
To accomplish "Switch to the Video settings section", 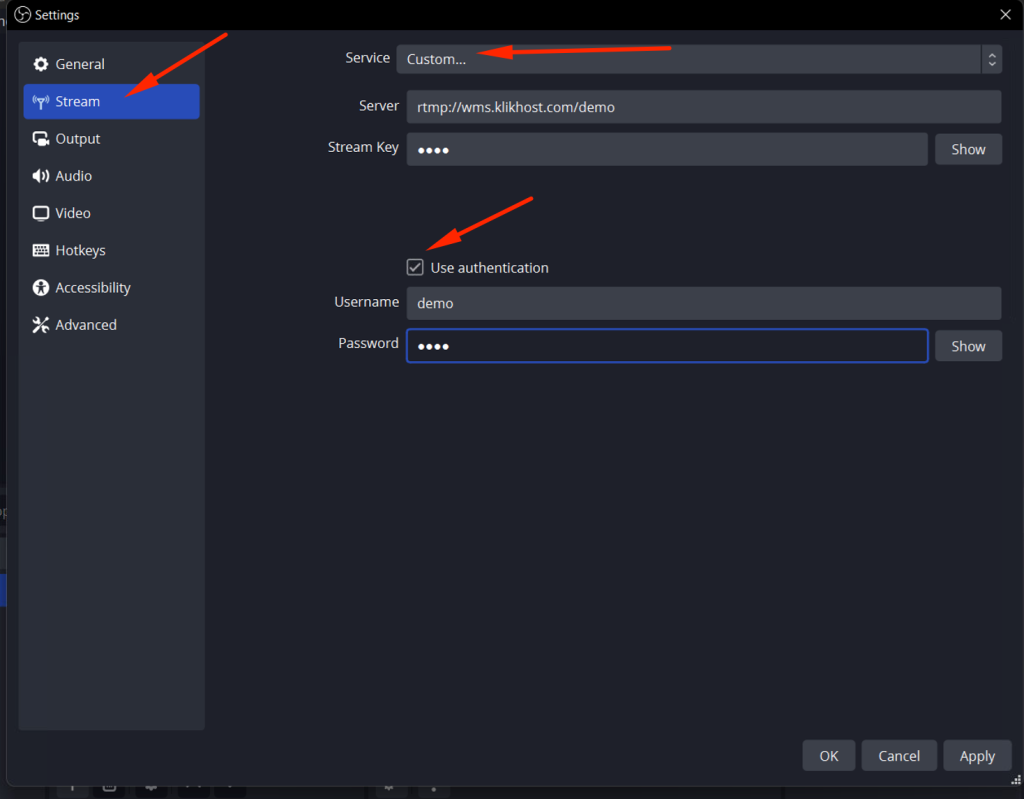I will click(111, 213).
